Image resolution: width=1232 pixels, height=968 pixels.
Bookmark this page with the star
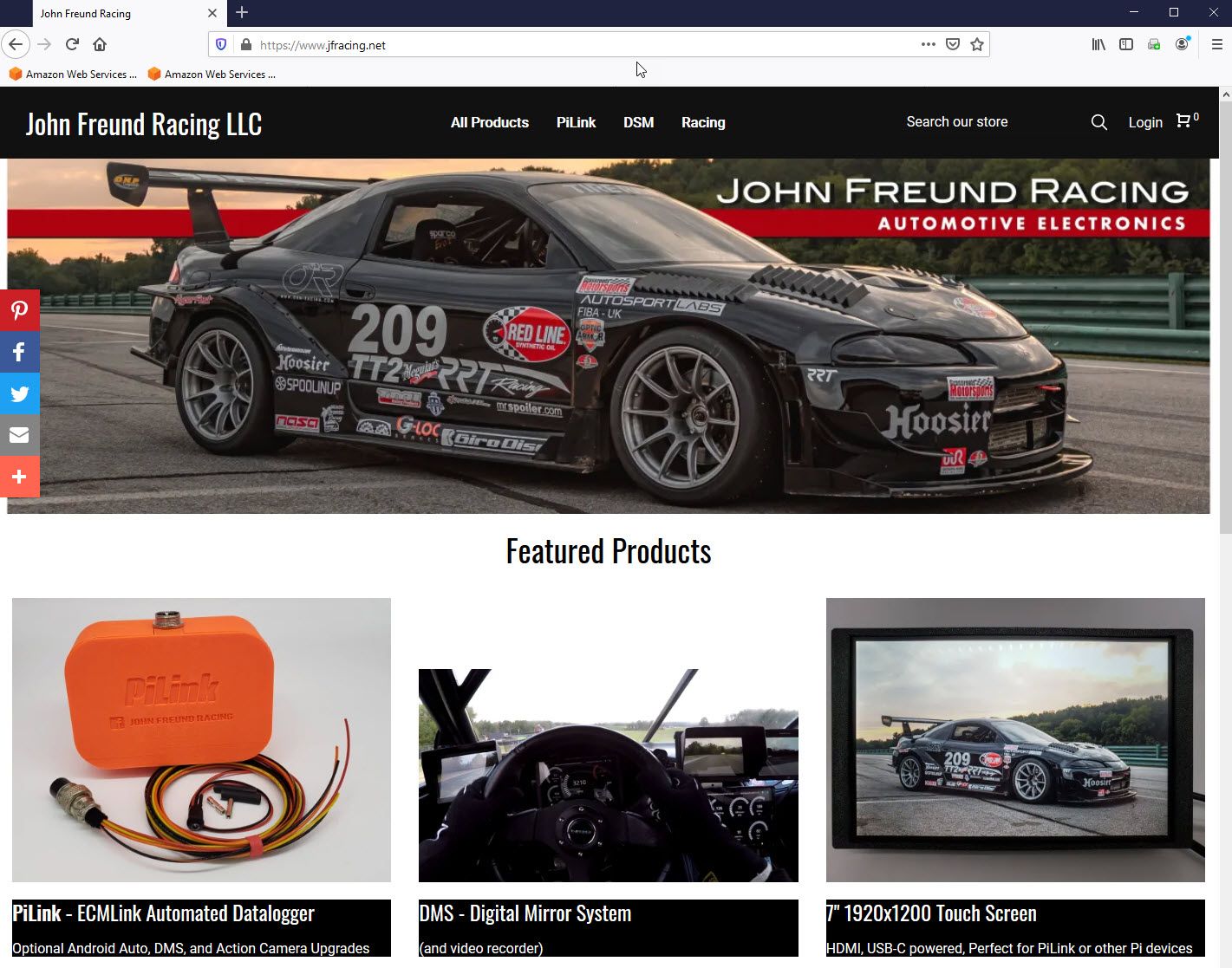(x=977, y=44)
